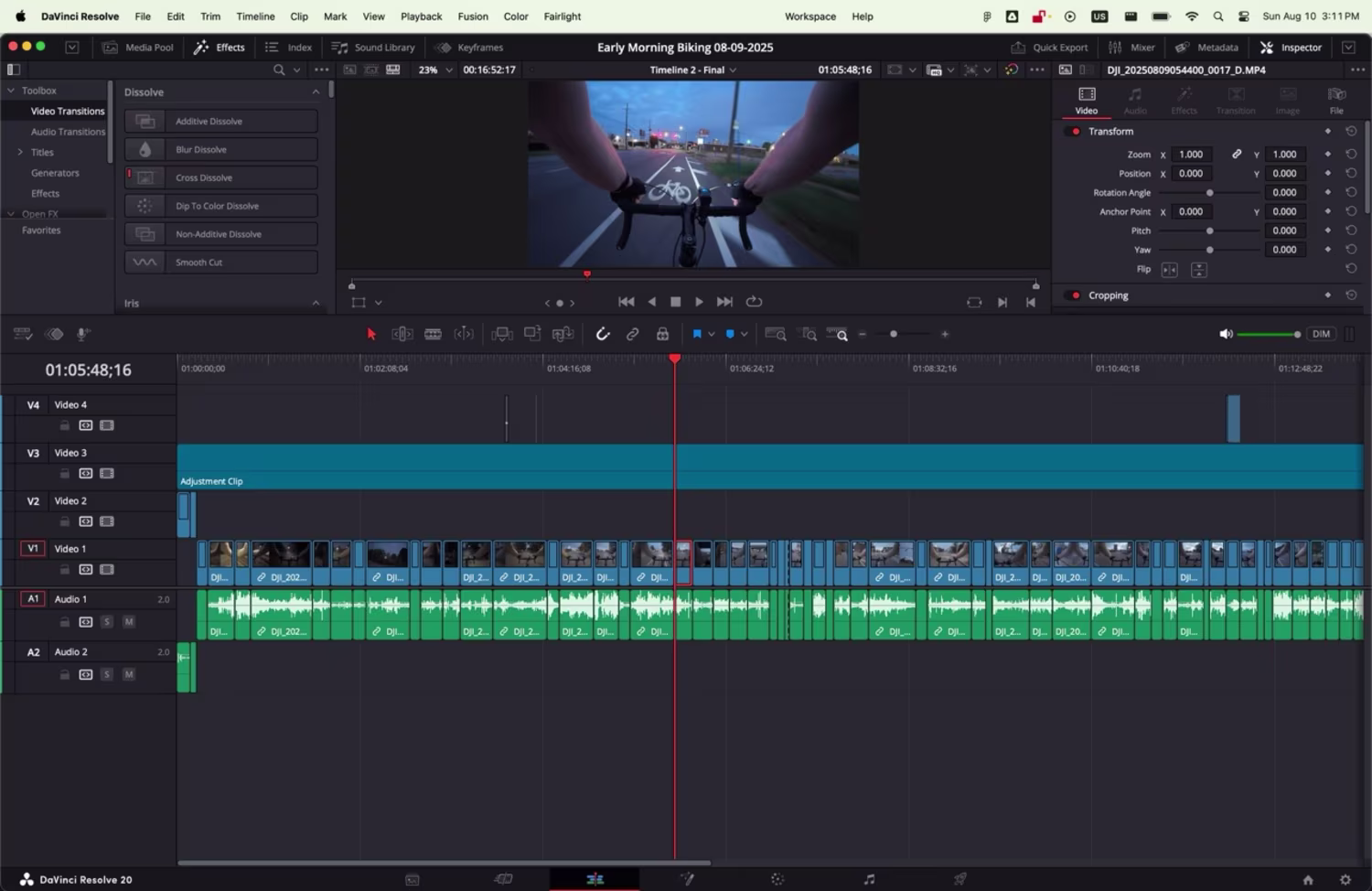The width and height of the screenshot is (1372, 891).
Task: Mute the Audio 1 track
Action: pos(129,621)
